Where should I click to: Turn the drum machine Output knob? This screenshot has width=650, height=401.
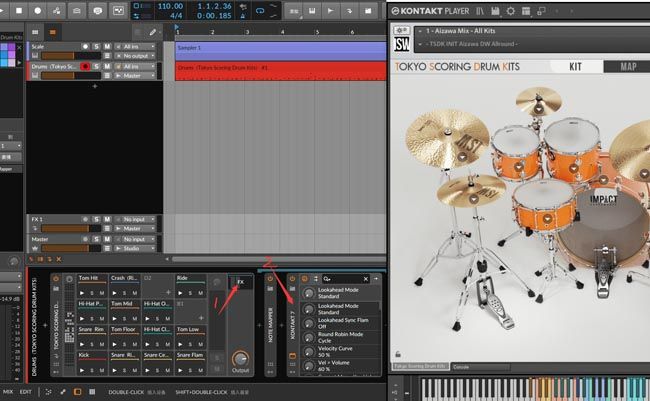click(x=240, y=358)
